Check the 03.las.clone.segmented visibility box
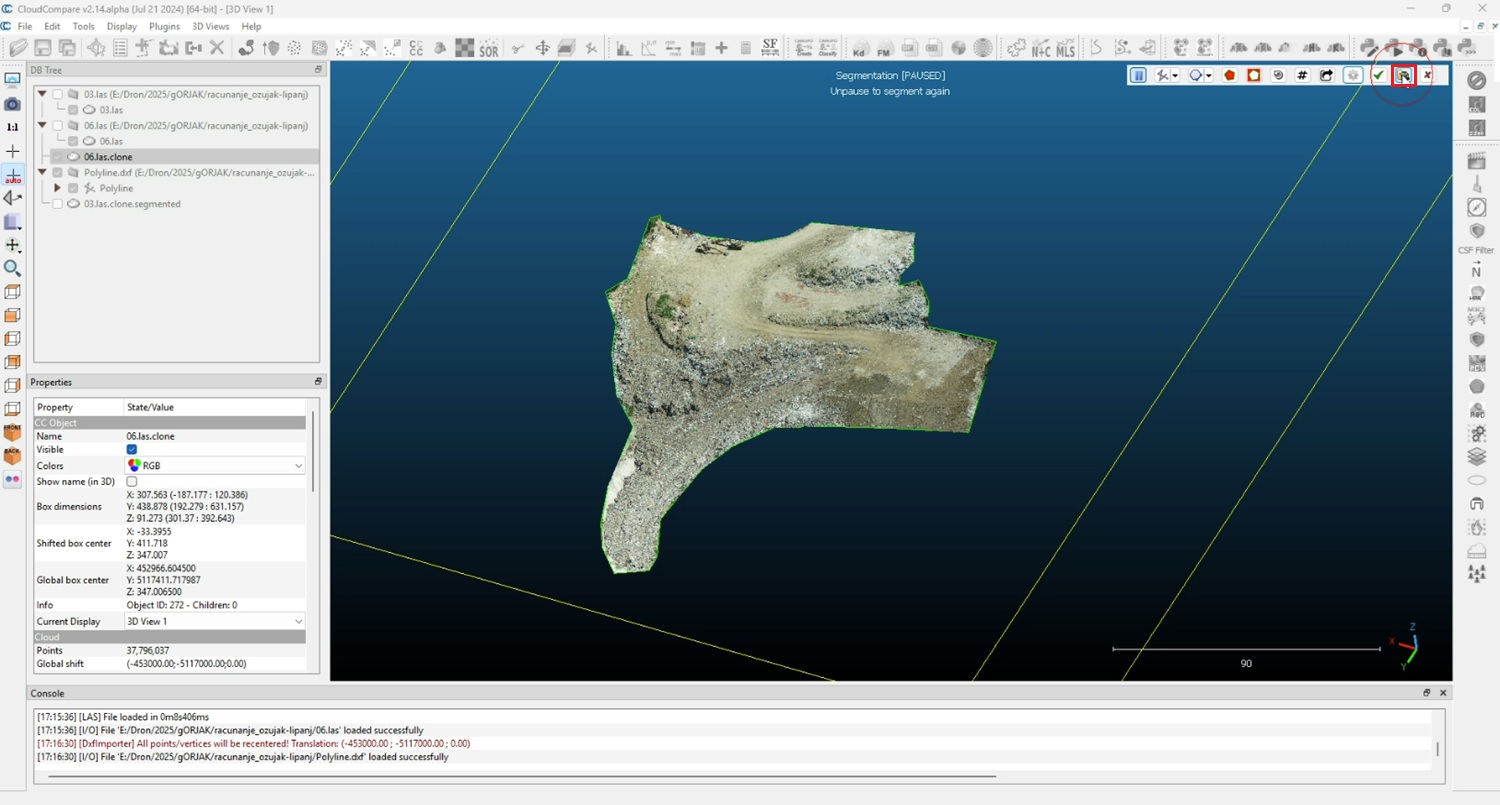Screen dimensions: 1500x805 (x=58, y=204)
